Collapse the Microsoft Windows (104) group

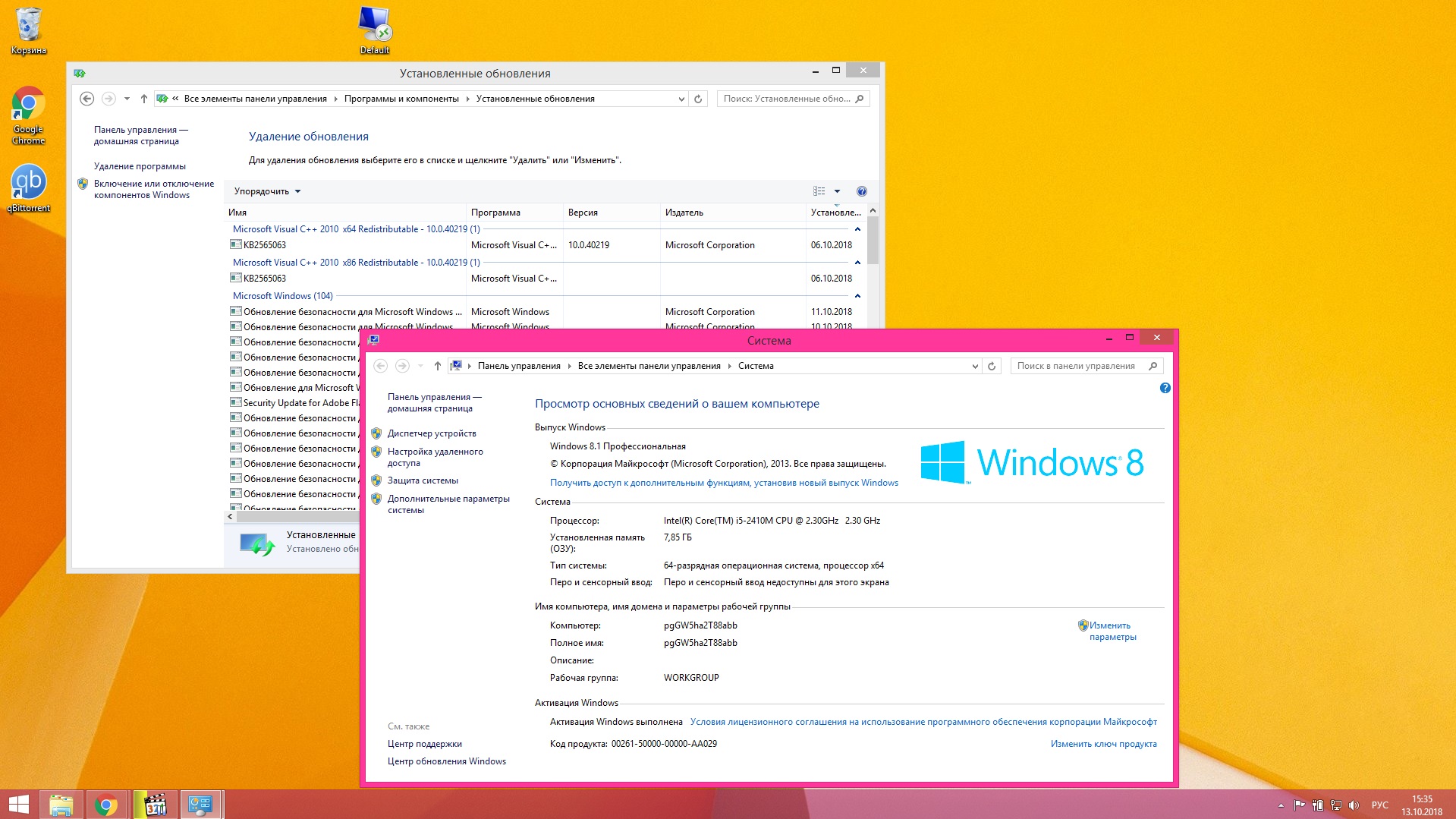tap(857, 296)
